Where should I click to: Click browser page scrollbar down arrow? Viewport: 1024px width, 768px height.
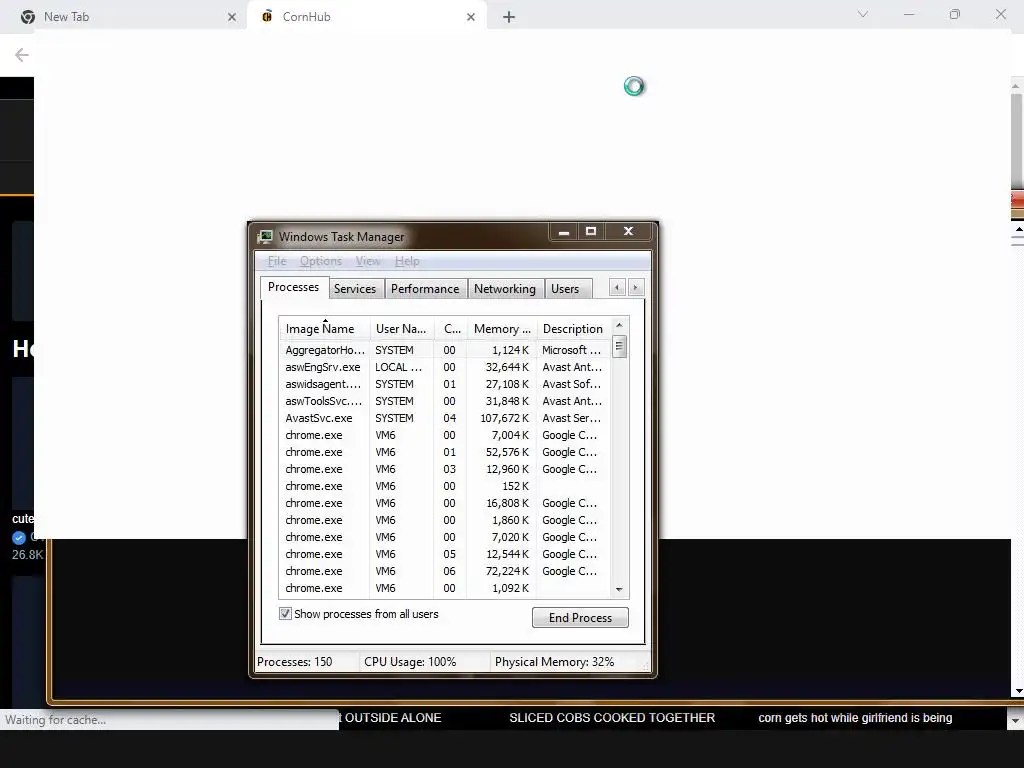coord(1016,721)
